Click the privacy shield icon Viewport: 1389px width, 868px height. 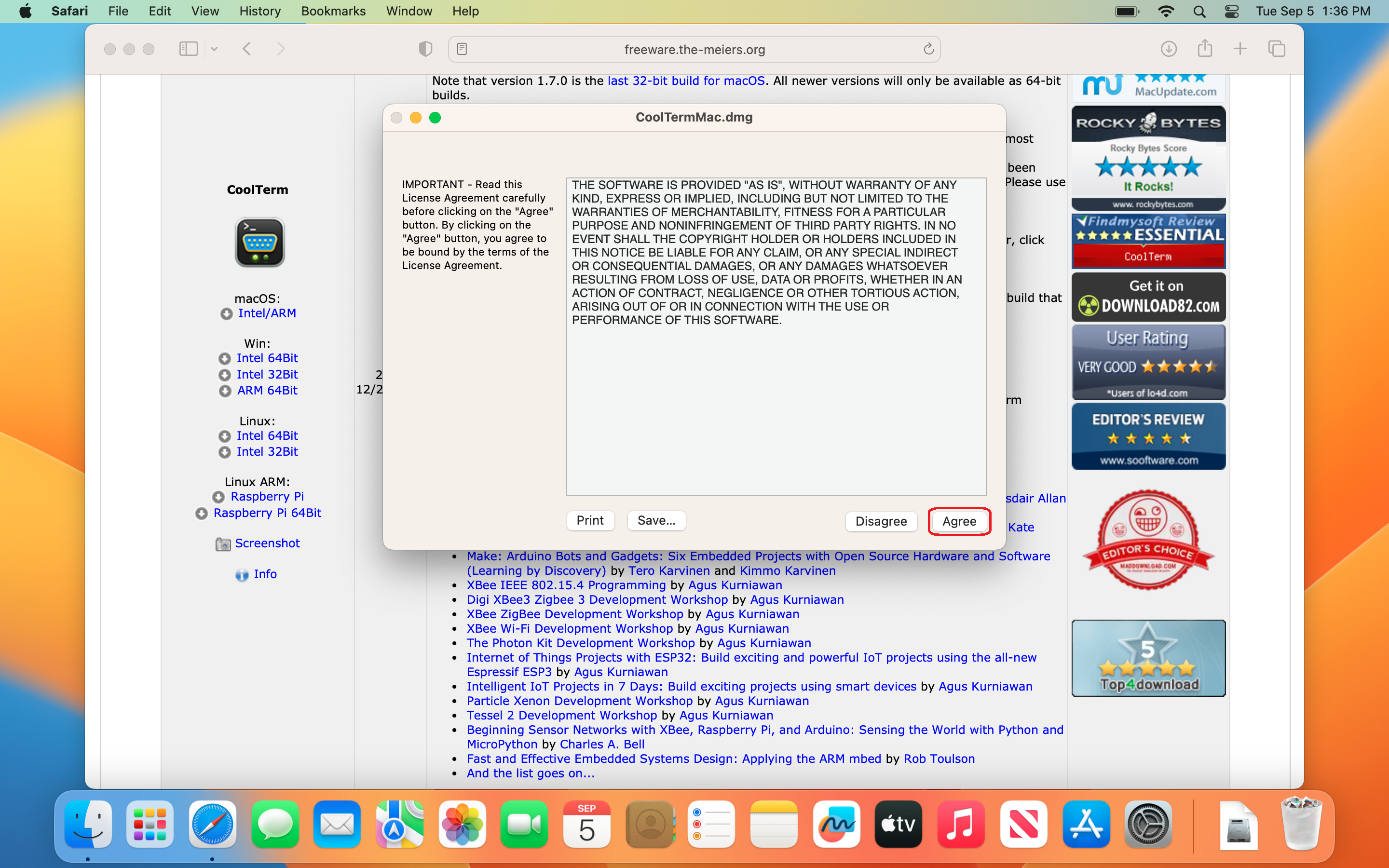coord(425,49)
